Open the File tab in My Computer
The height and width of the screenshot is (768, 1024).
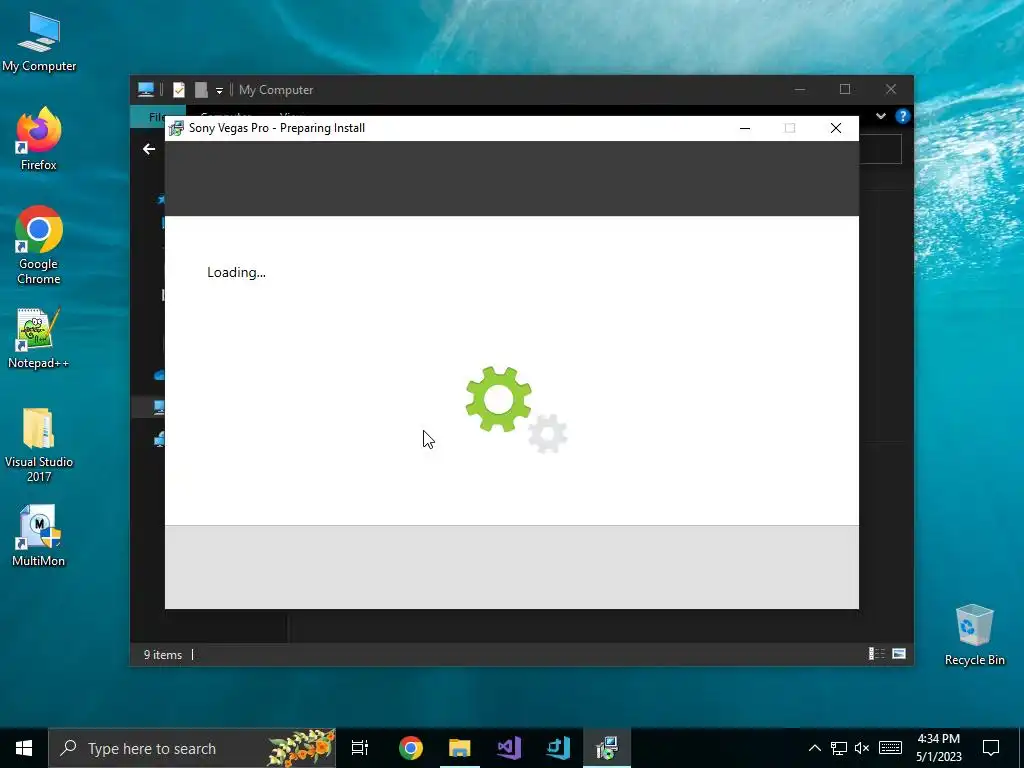coord(157,117)
